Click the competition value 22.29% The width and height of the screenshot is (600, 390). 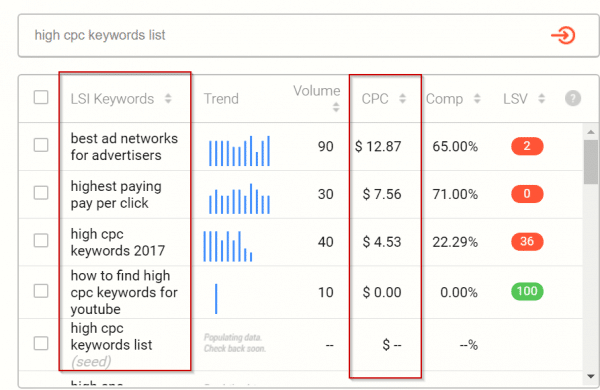455,242
